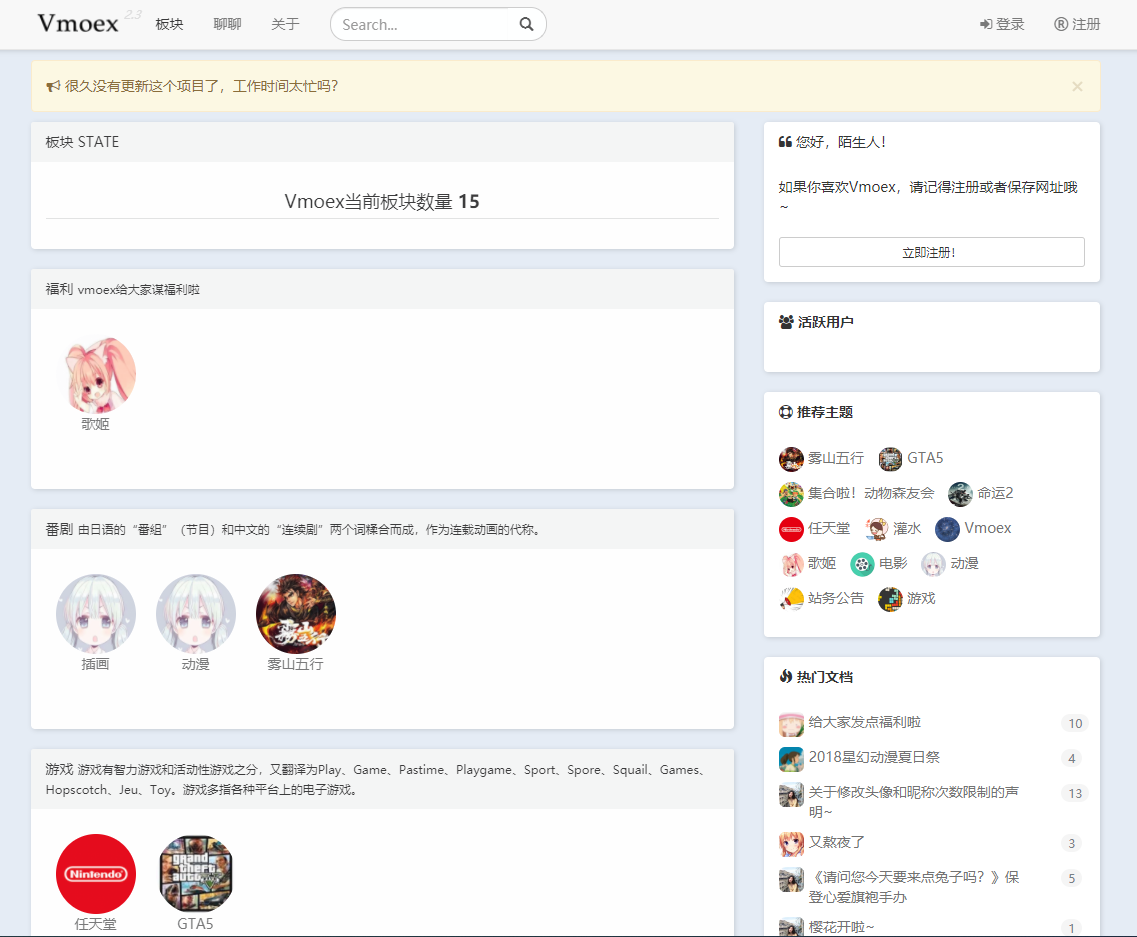Open the 雾山五行 board avatar in 番剧 section

click(296, 614)
